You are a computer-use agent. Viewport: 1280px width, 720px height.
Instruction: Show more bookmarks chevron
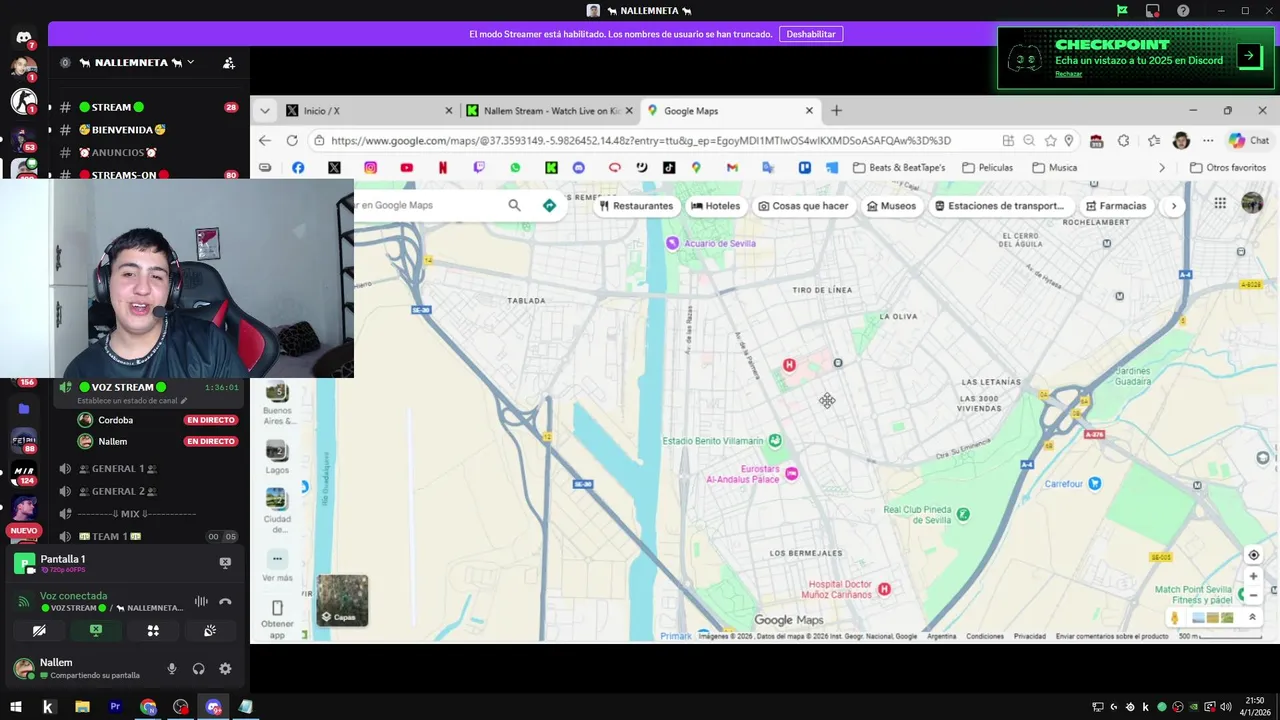point(1162,168)
